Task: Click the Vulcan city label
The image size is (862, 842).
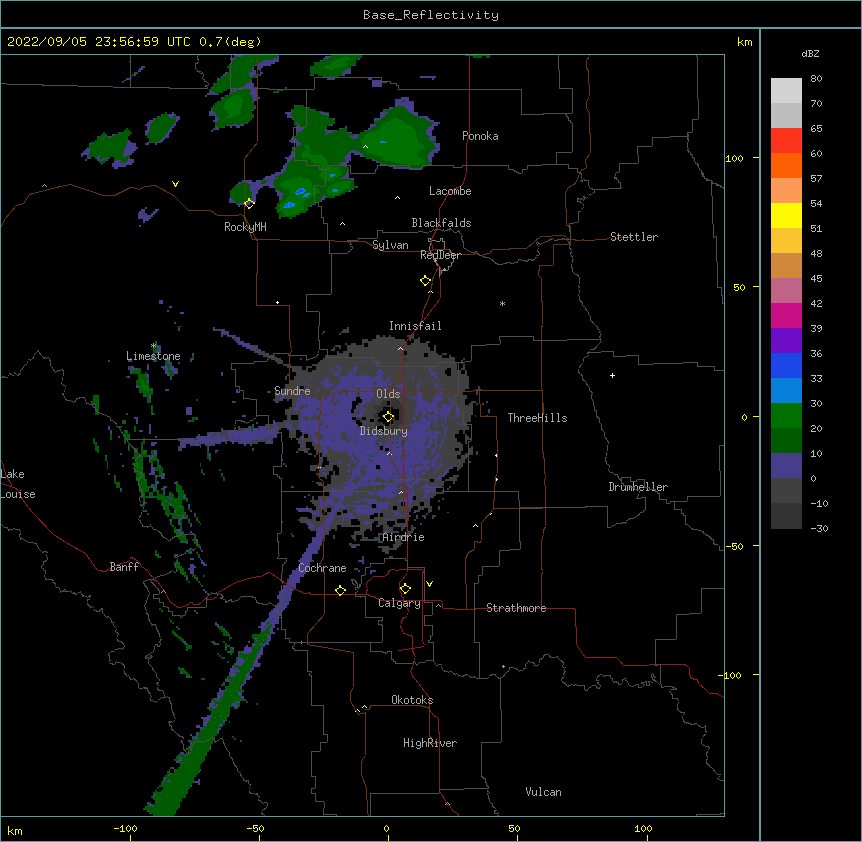Action: pyautogui.click(x=543, y=792)
